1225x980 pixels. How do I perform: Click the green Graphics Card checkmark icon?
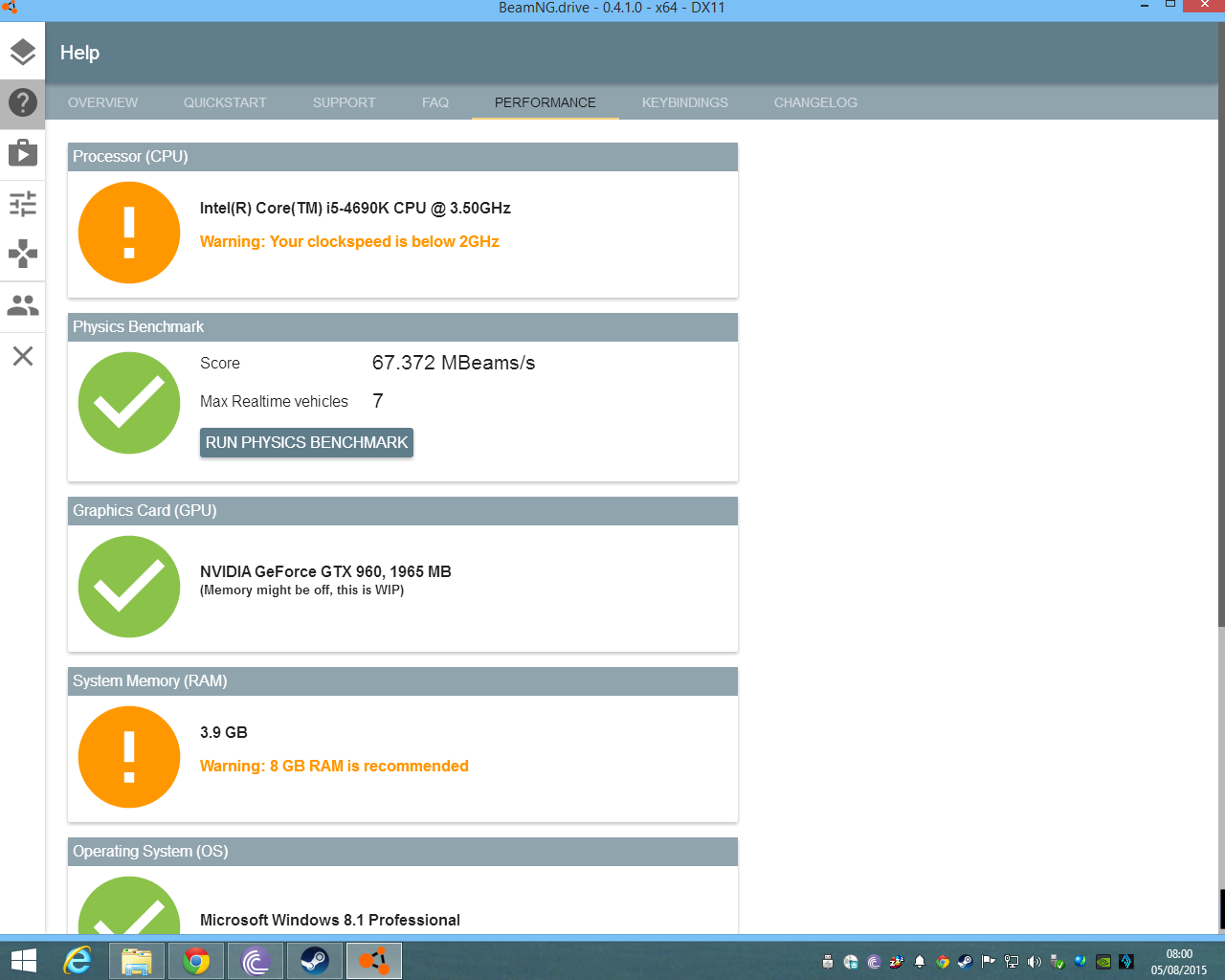pos(129,587)
